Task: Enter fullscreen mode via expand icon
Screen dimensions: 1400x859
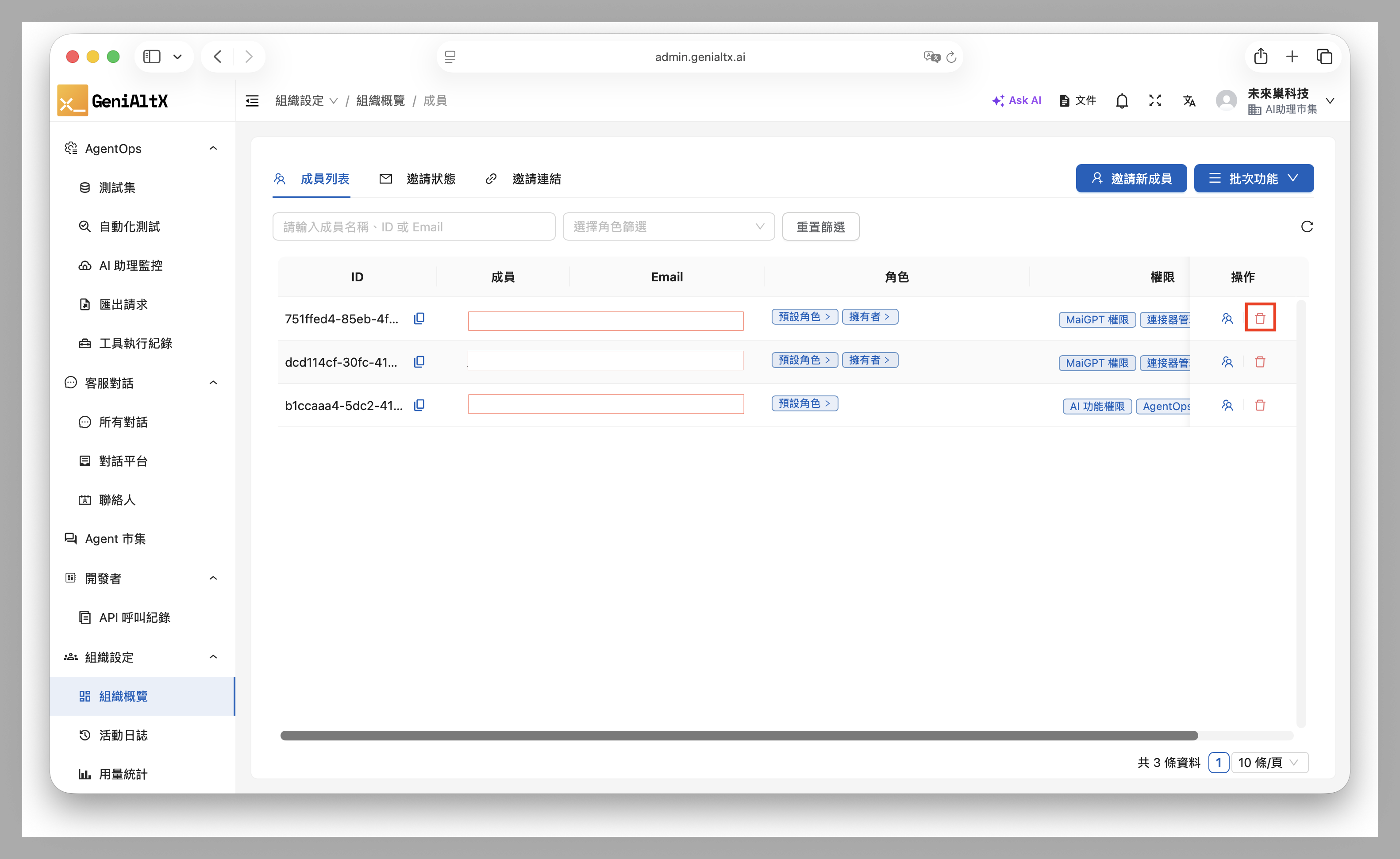Action: click(1154, 101)
